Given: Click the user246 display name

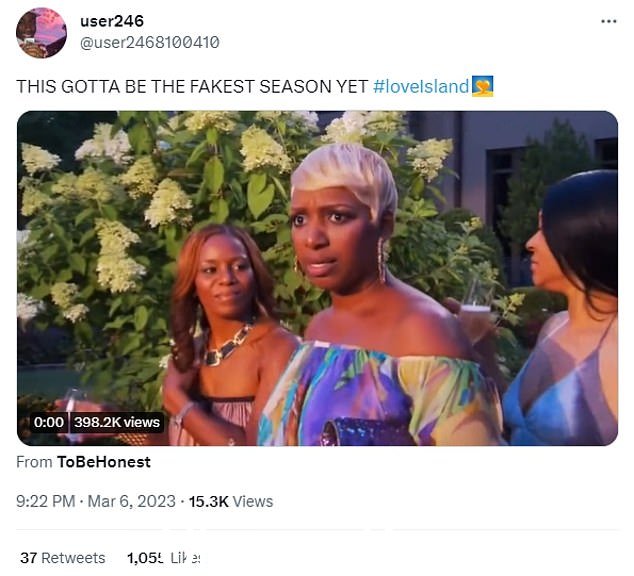Looking at the screenshot, I should coord(112,21).
